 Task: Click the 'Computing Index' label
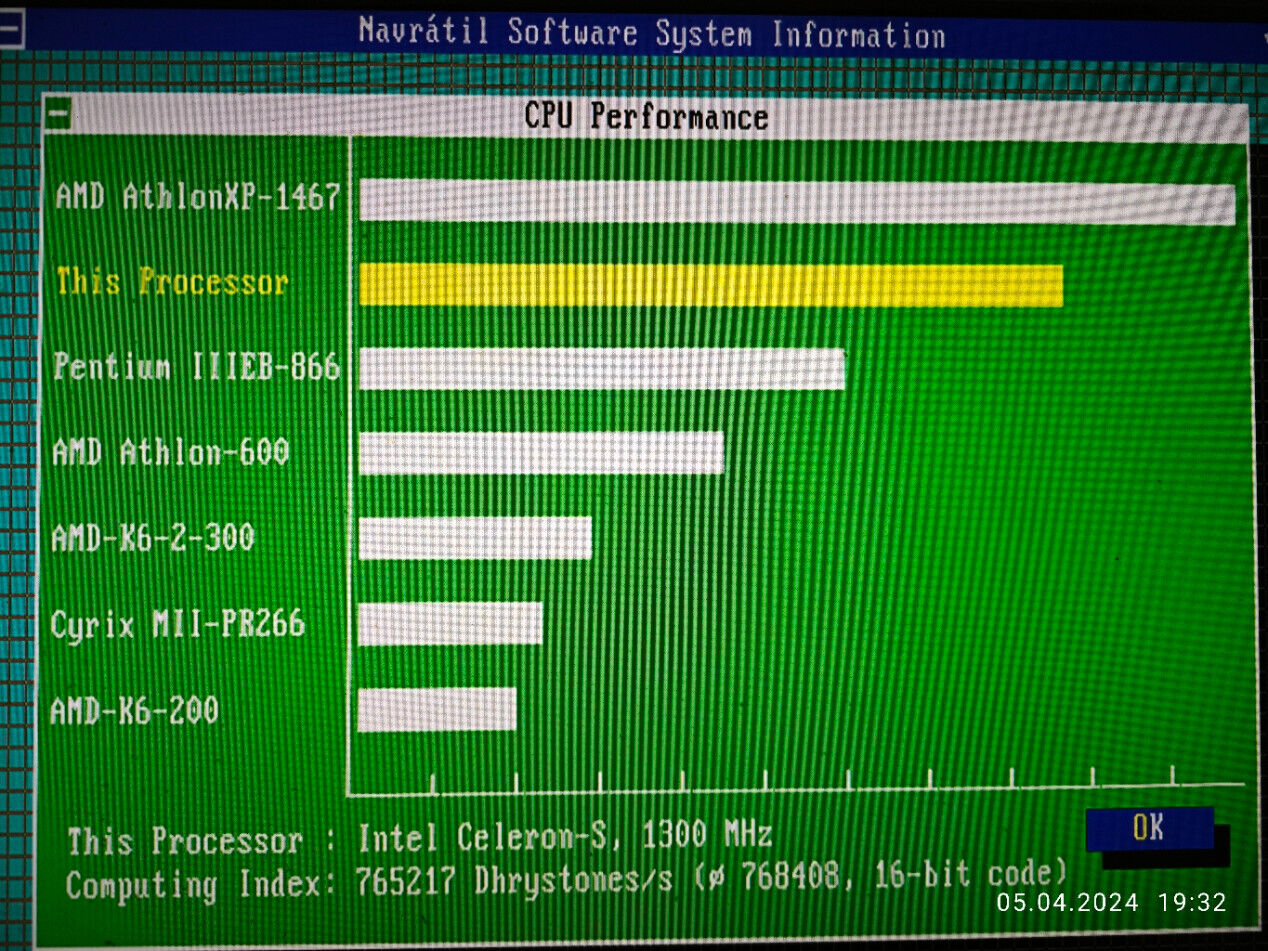pyautogui.click(x=190, y=886)
